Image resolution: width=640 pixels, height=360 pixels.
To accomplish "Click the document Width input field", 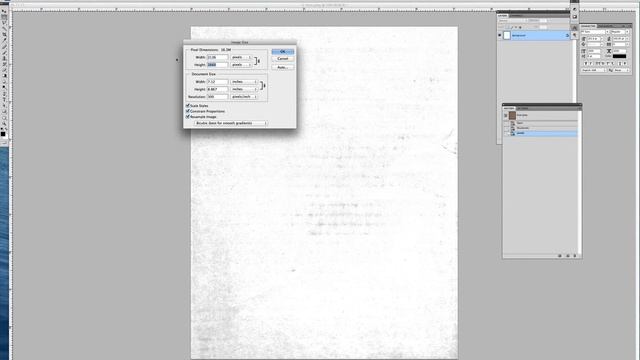I will click(x=217, y=82).
